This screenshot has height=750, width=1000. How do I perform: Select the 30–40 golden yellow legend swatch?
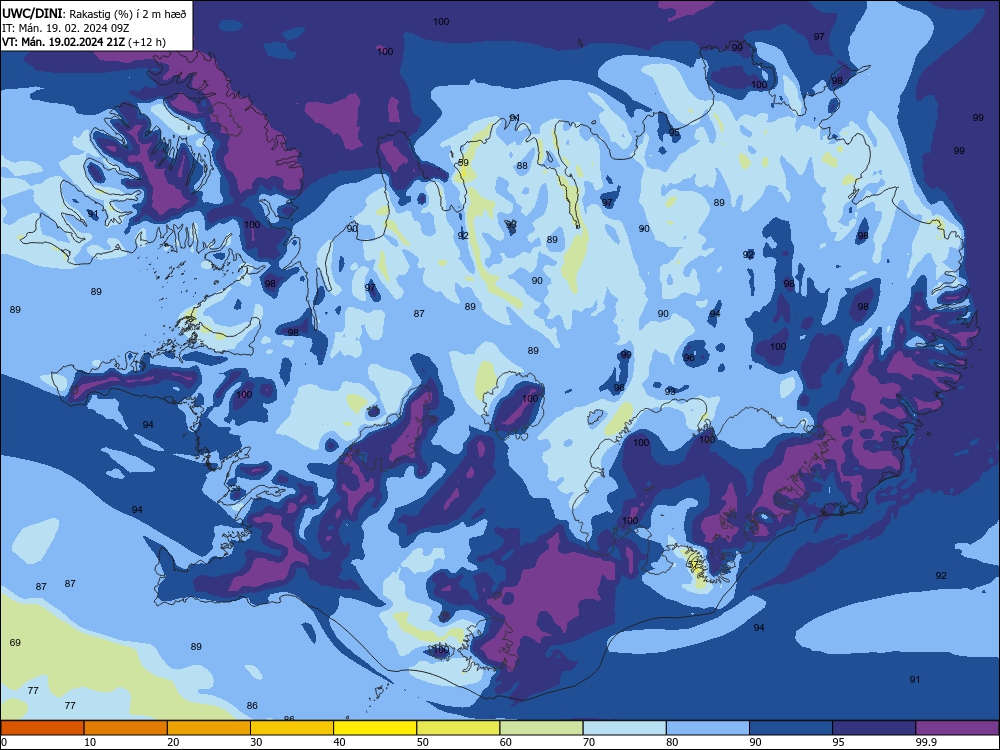[292, 728]
